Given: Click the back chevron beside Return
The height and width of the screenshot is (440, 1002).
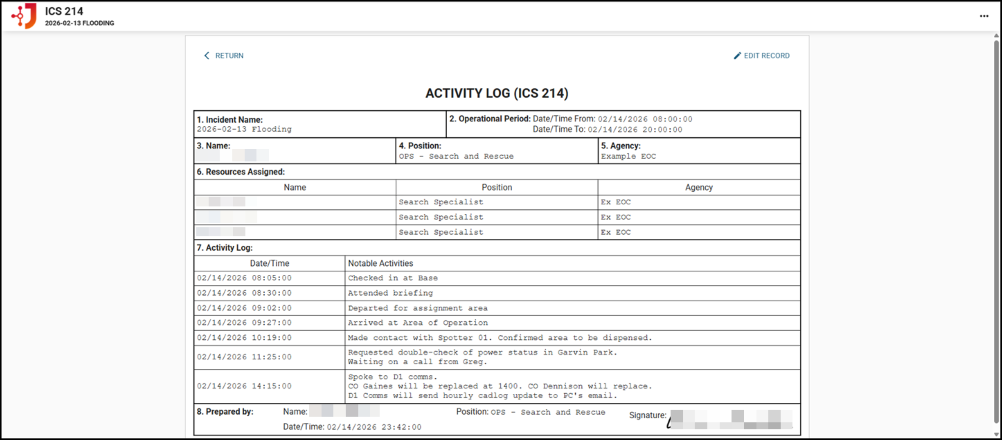Looking at the screenshot, I should coord(207,56).
